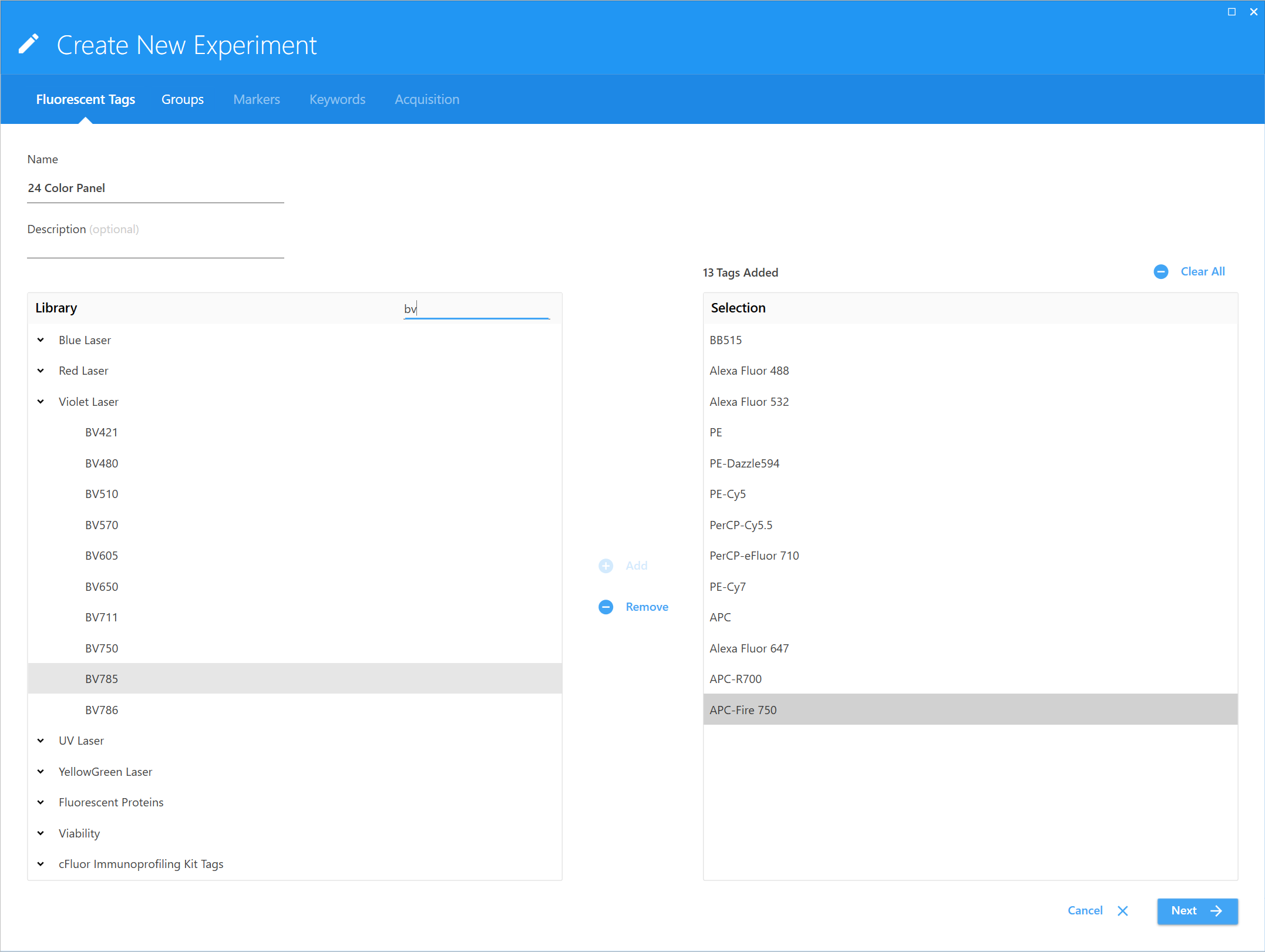
Task: Click the Library search box containing bv
Action: click(x=476, y=308)
